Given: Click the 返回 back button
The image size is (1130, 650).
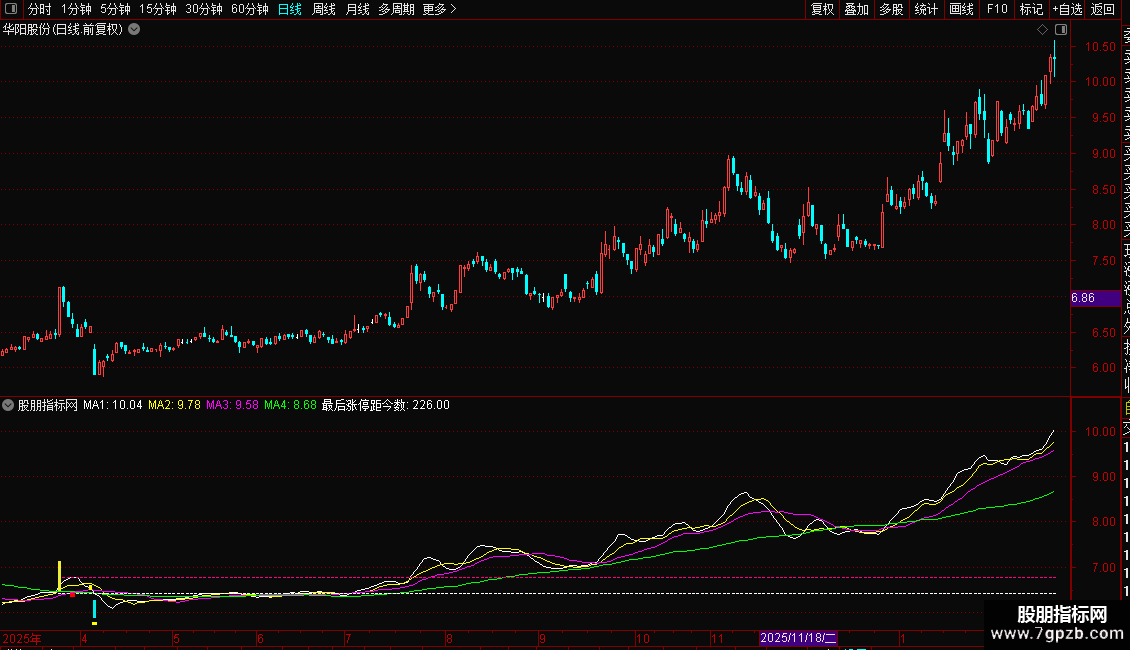Looking at the screenshot, I should [x=1103, y=9].
